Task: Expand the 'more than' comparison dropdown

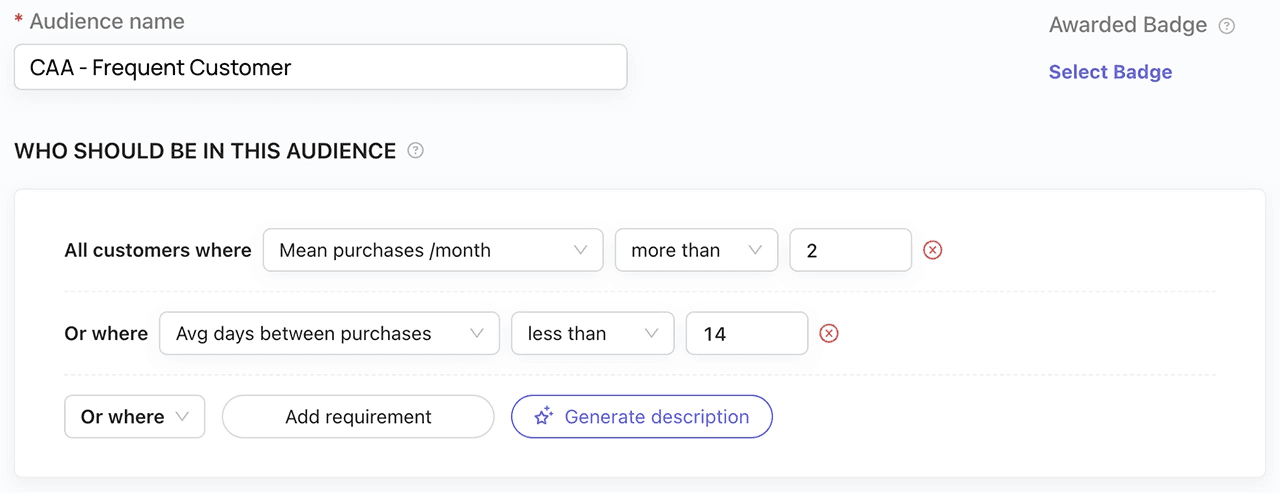Action: click(696, 250)
